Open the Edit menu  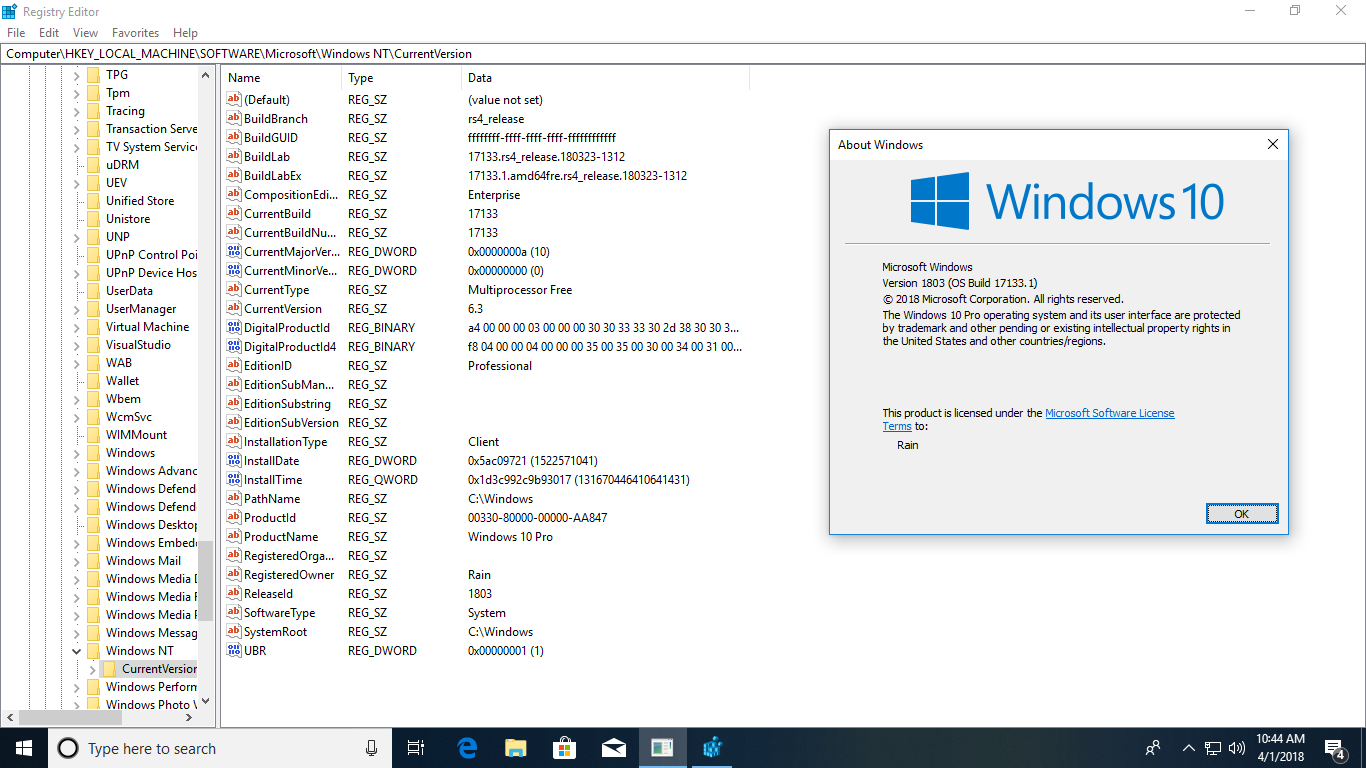(49, 33)
